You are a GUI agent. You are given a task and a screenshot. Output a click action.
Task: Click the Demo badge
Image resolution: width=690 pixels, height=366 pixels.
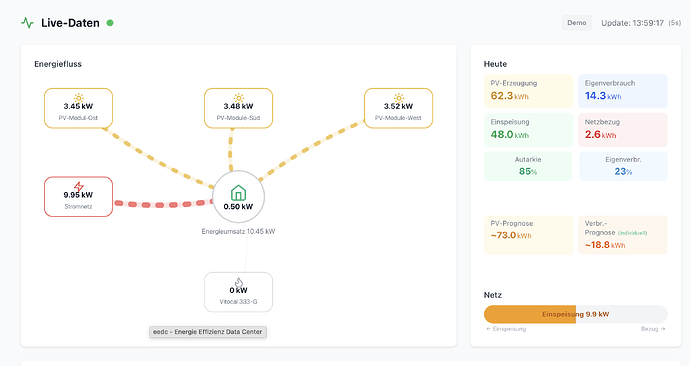pyautogui.click(x=576, y=23)
